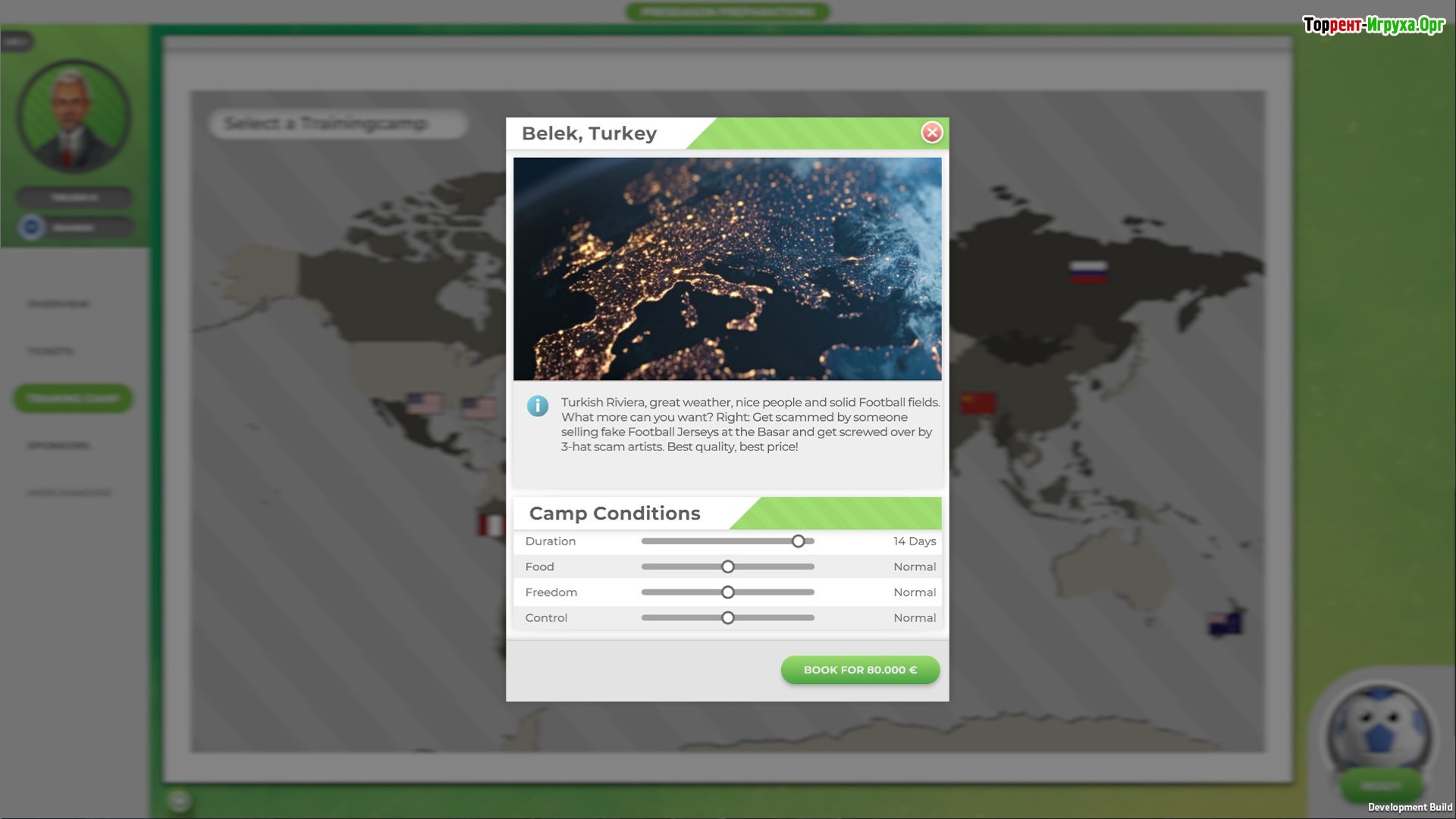The image size is (1456, 819).
Task: Open the Sponsors sidebar item
Action: [x=58, y=446]
